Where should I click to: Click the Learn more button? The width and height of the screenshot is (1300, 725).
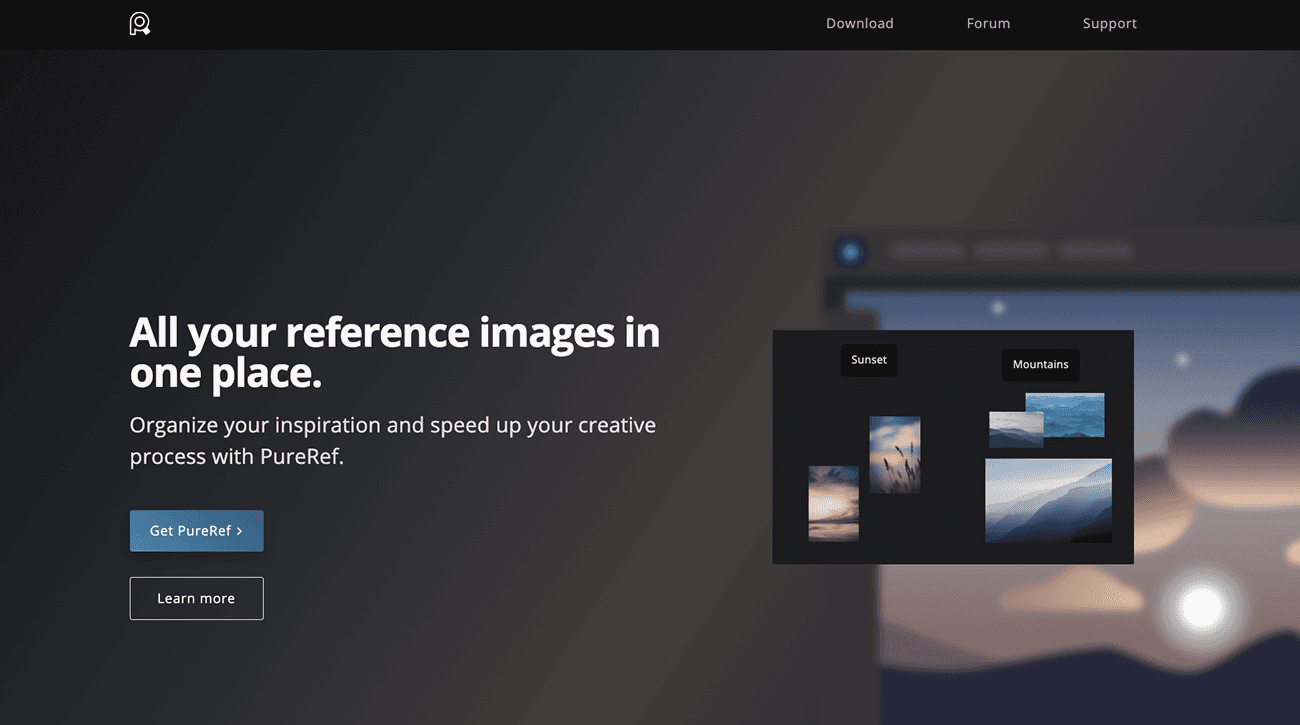click(196, 598)
